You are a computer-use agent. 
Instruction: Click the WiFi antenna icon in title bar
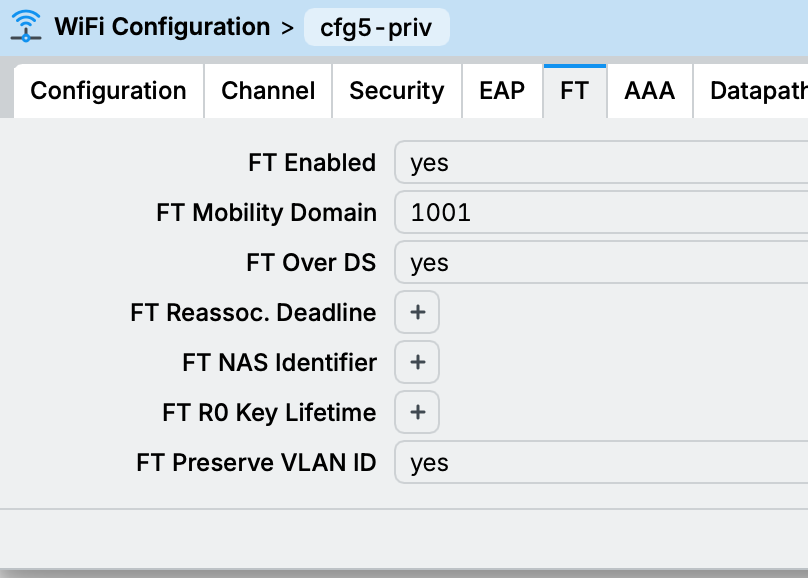pyautogui.click(x=25, y=26)
